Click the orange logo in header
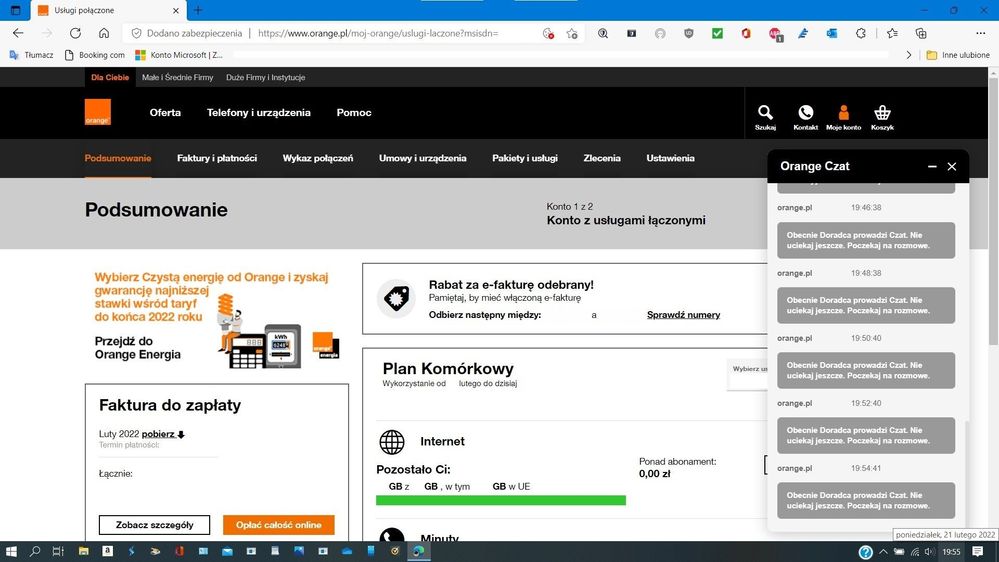 tap(97, 112)
